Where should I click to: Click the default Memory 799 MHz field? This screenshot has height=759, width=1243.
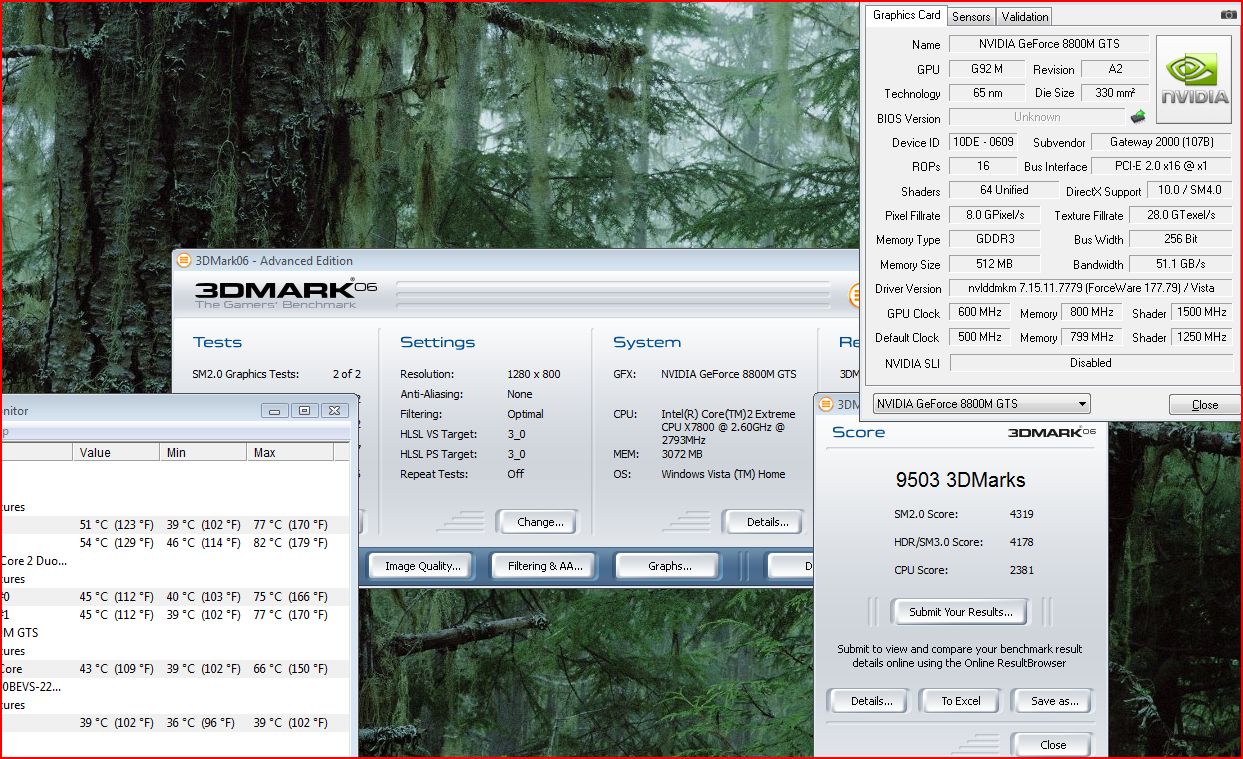[1091, 337]
